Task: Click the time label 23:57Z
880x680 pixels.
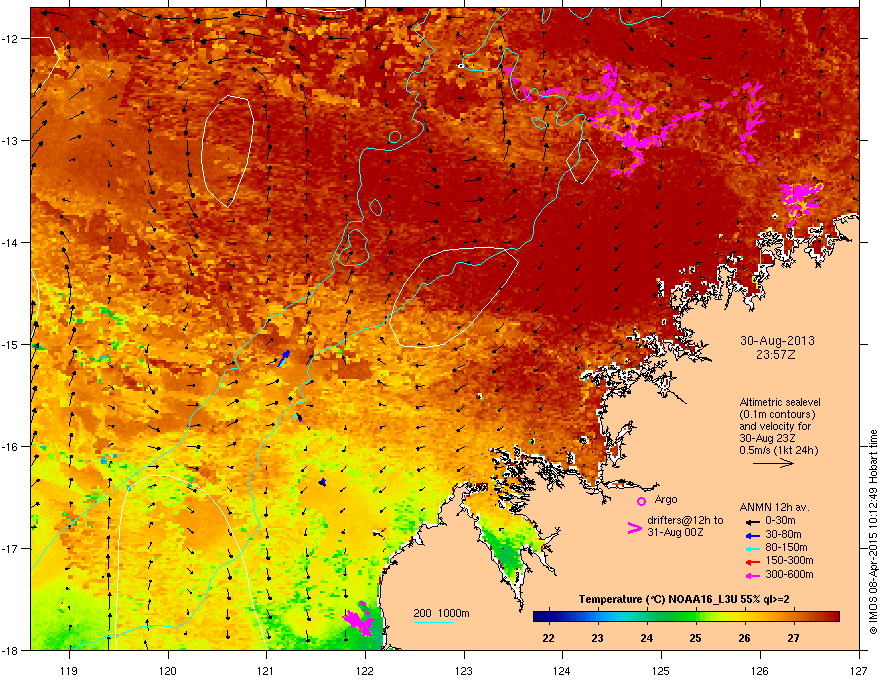Action: coord(776,355)
